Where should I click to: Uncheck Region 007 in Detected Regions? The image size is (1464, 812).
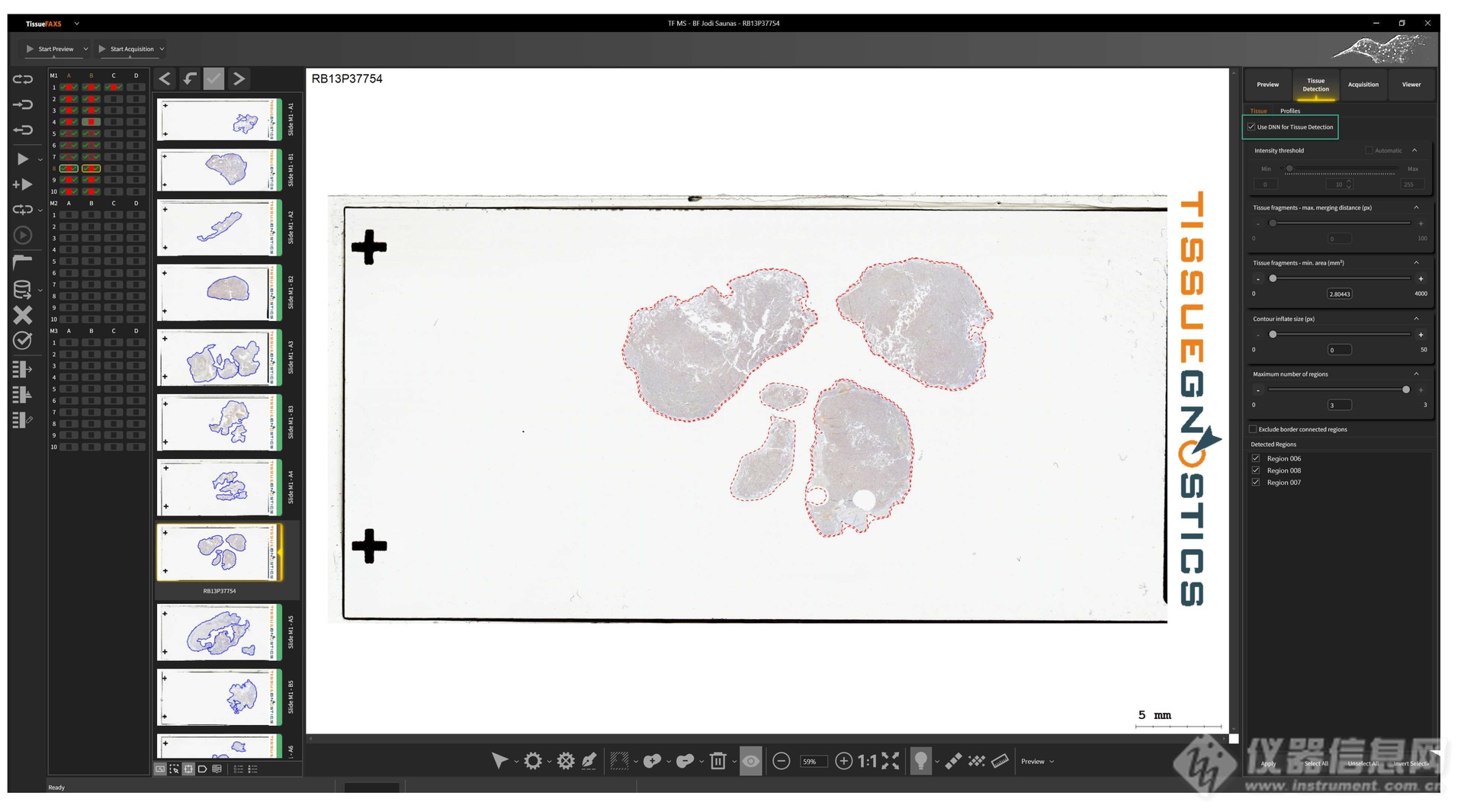(1256, 483)
